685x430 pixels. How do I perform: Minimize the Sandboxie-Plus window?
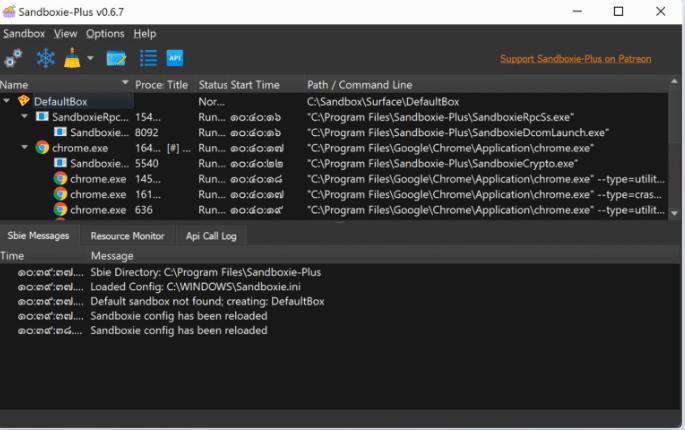(x=577, y=11)
